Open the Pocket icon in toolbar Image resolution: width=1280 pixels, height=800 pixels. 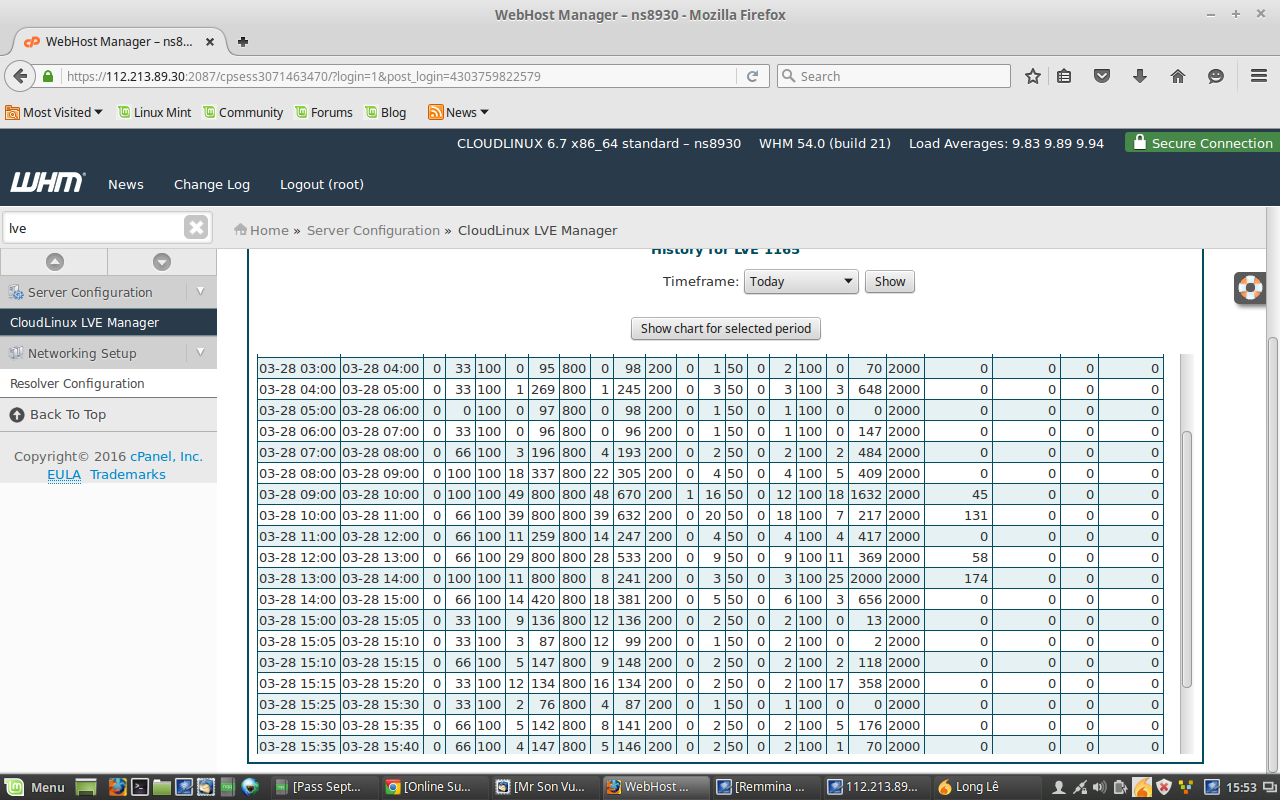click(x=1101, y=76)
